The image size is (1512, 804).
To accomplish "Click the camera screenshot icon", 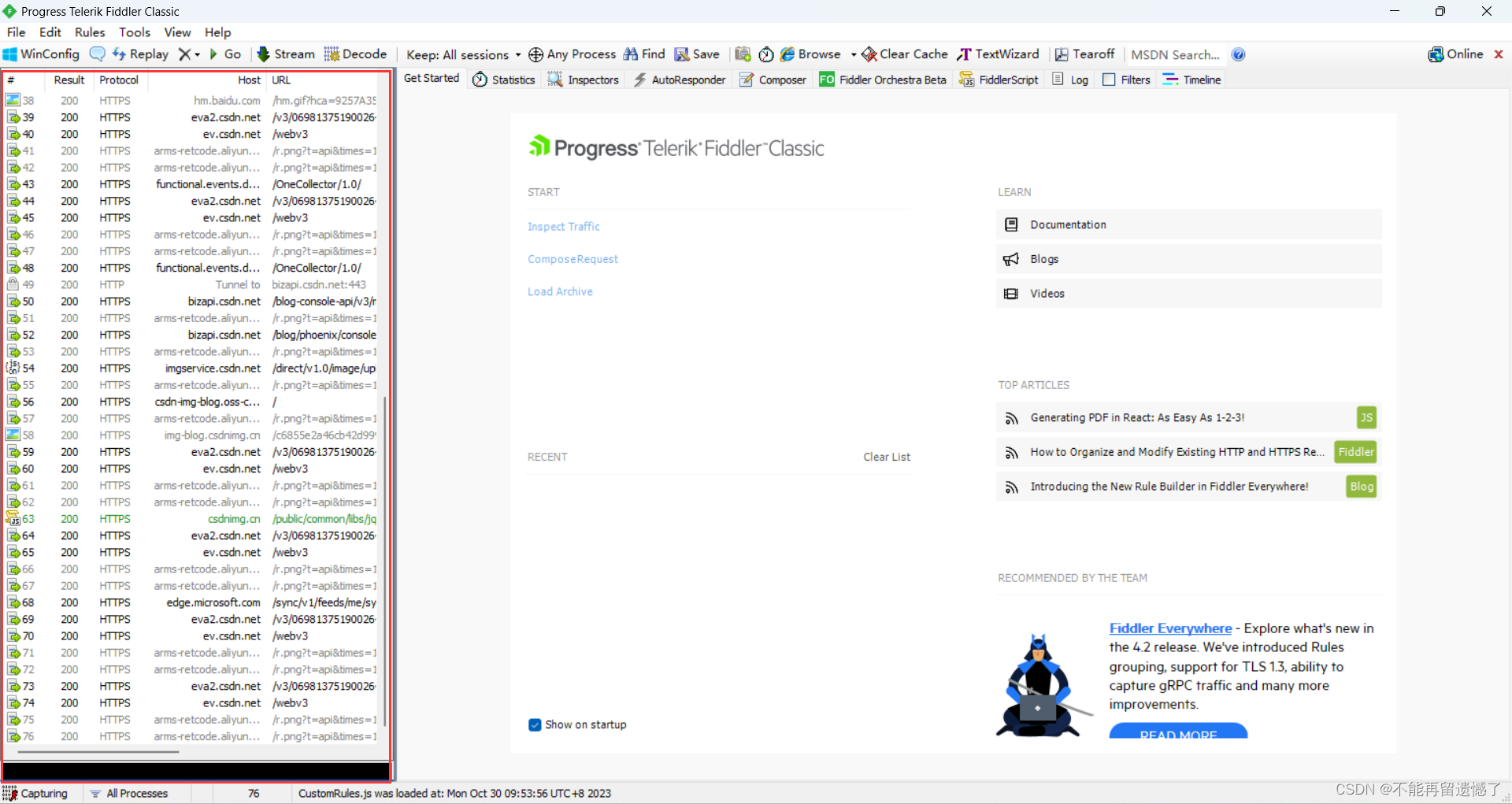I will 743,54.
